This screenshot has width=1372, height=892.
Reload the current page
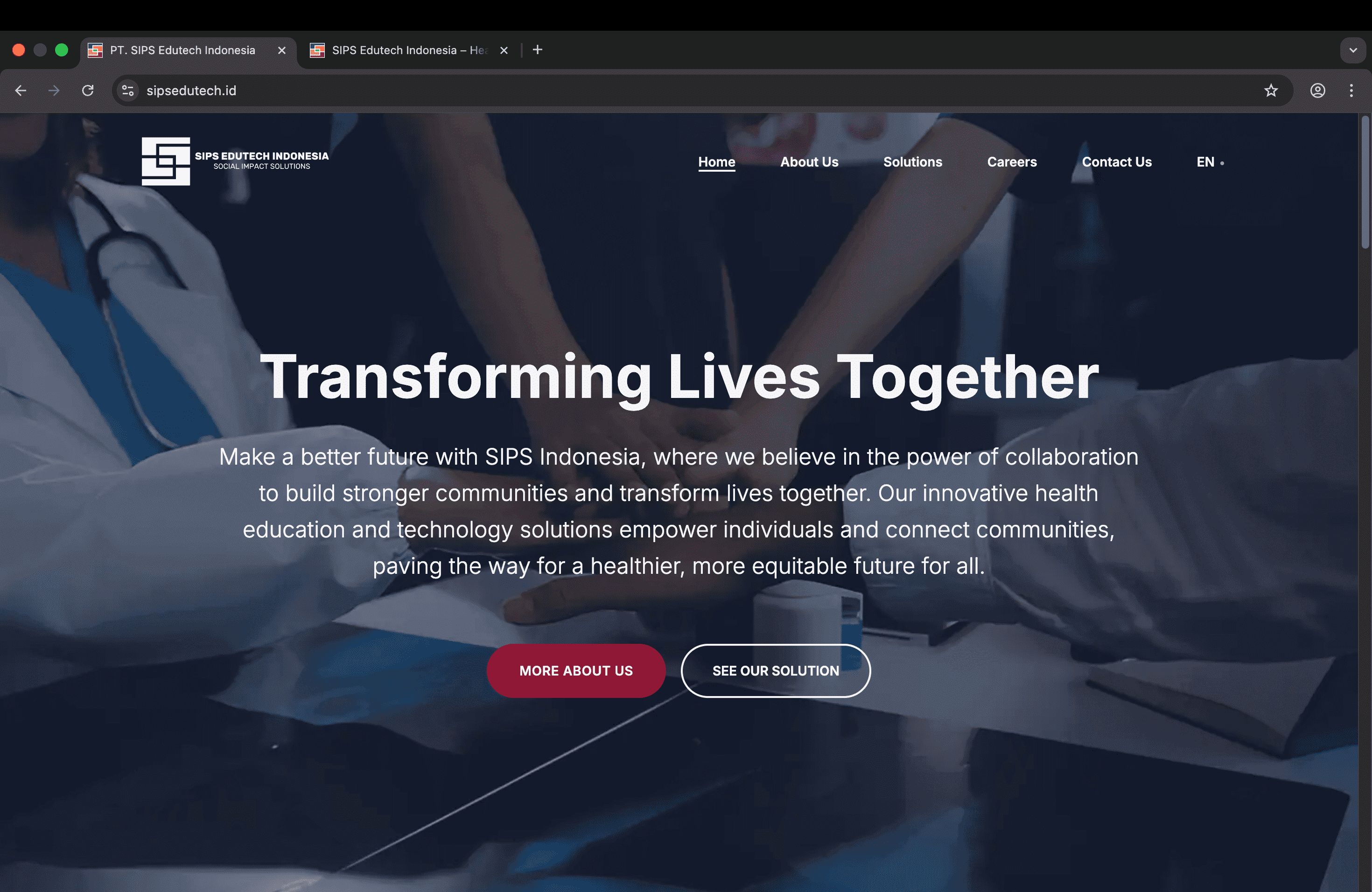[x=88, y=91]
